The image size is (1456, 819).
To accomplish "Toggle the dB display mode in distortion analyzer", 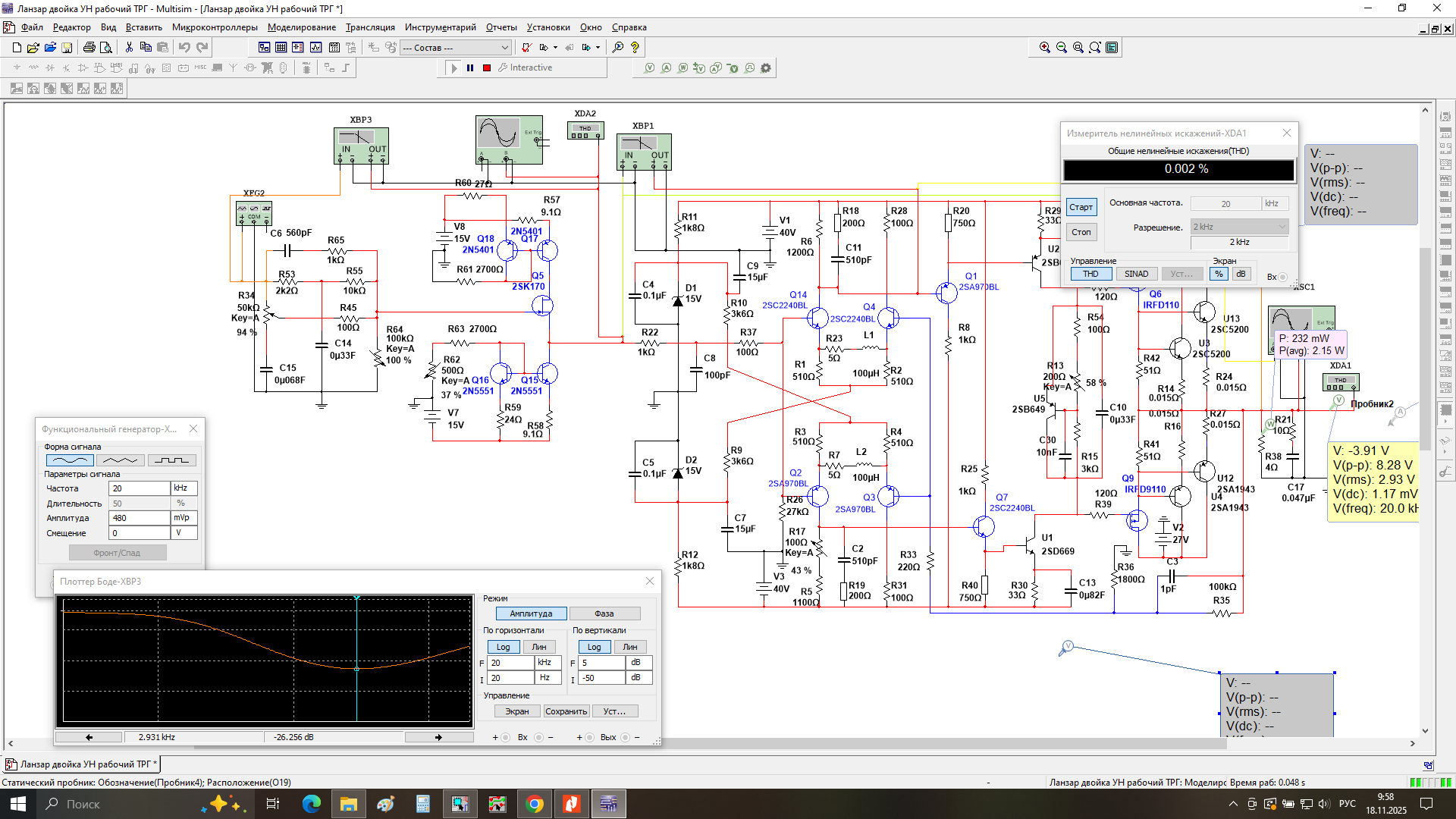I will pos(1241,275).
